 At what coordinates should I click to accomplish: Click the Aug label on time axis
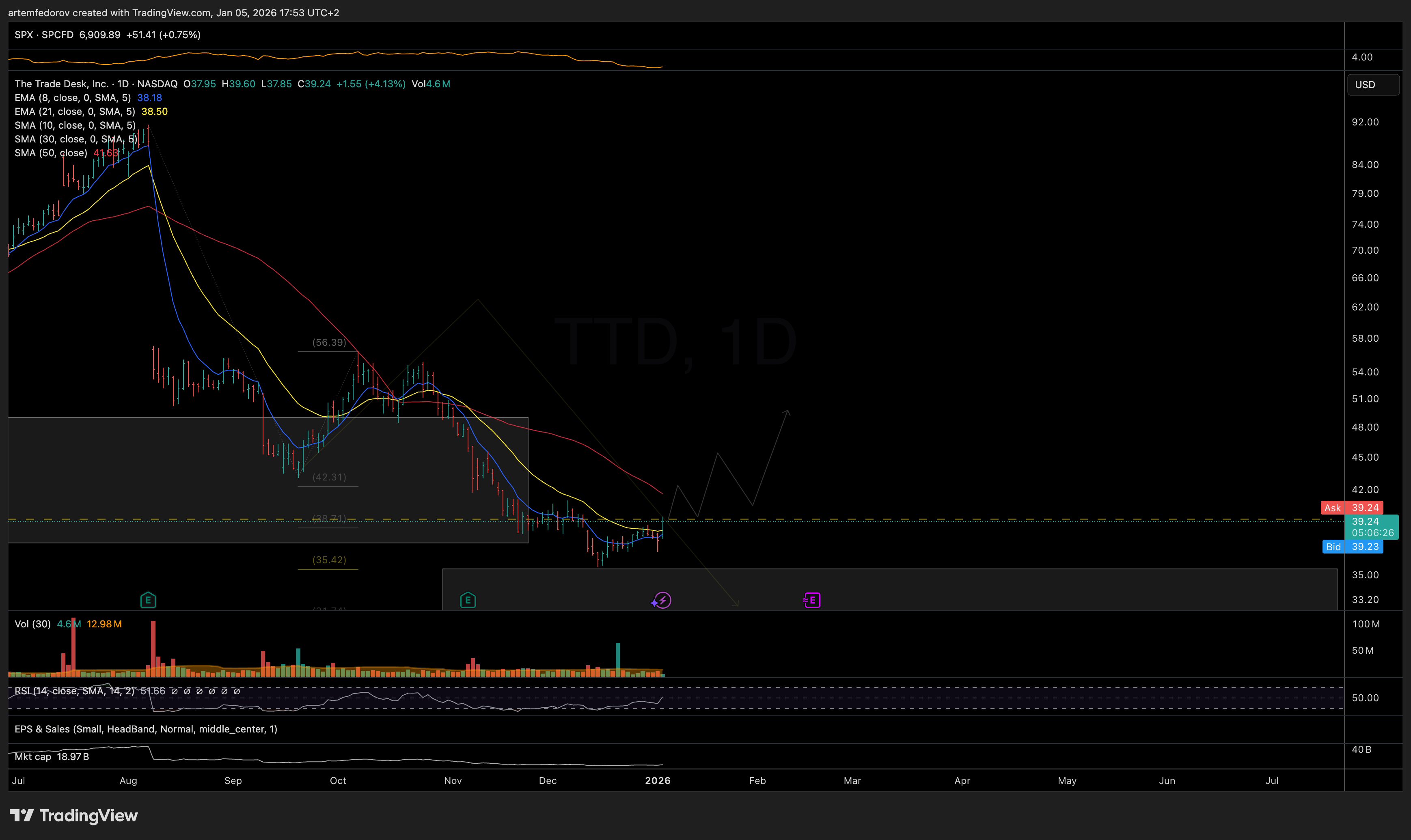129,781
